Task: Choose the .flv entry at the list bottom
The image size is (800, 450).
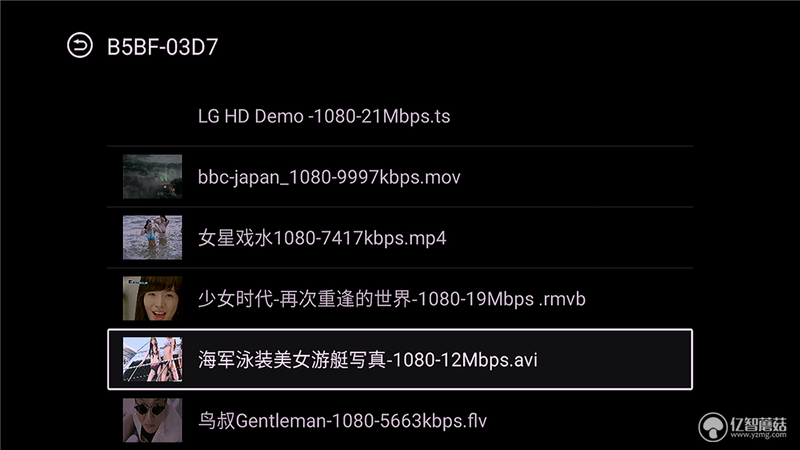Action: (x=400, y=420)
